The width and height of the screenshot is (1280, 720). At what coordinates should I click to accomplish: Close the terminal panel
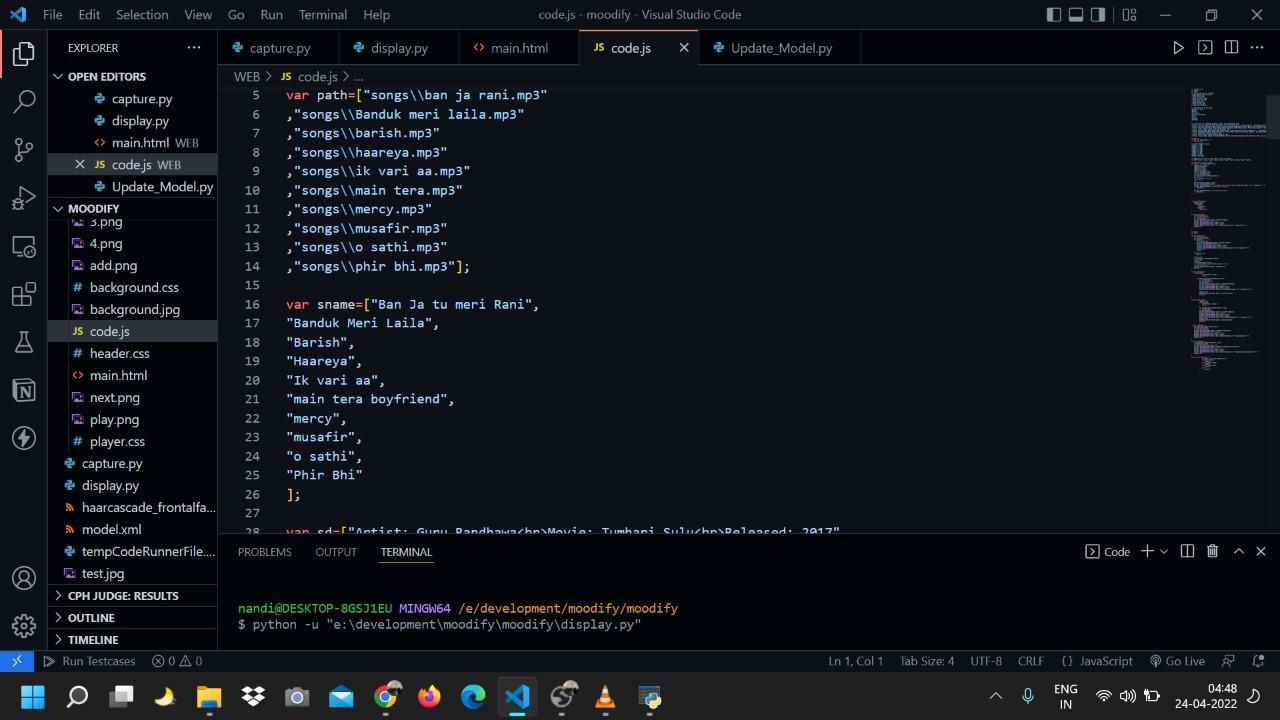[x=1261, y=551]
